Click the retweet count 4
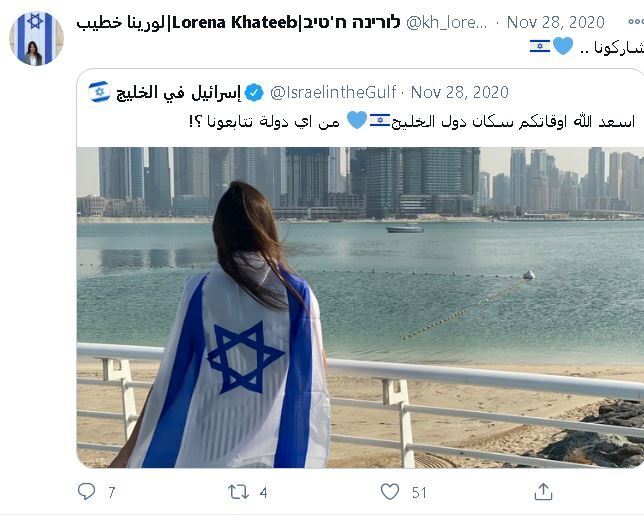This screenshot has height=517, width=644. pyautogui.click(x=264, y=492)
